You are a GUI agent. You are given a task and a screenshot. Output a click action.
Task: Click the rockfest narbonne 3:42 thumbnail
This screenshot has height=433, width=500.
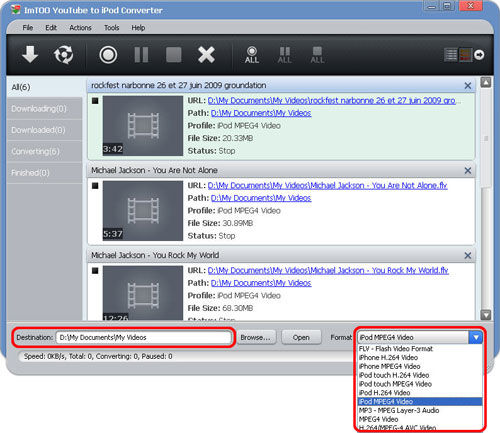[x=143, y=126]
